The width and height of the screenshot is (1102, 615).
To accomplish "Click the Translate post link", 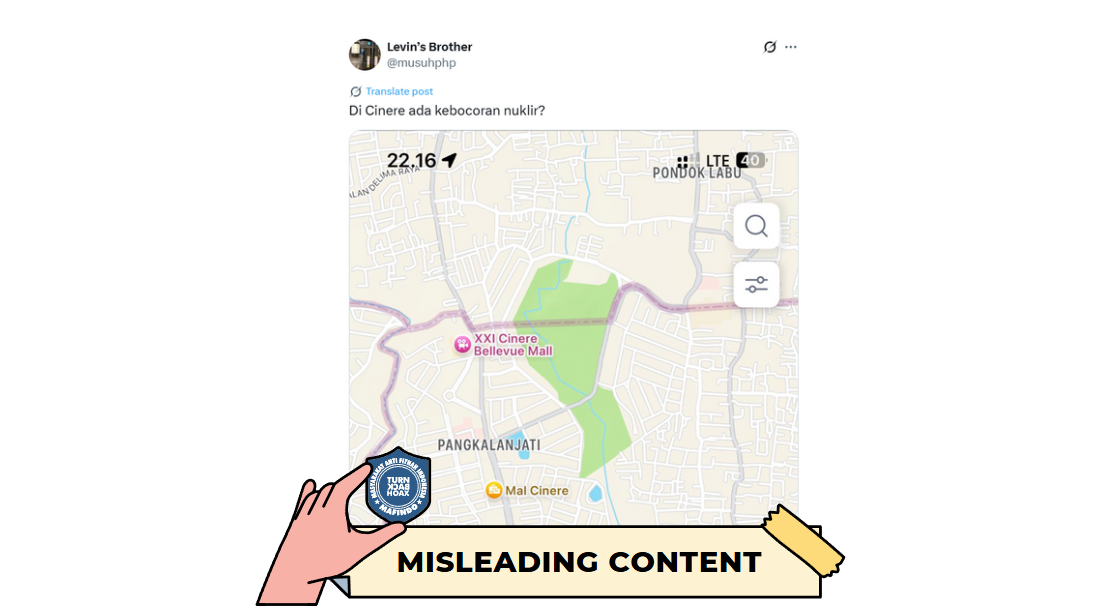I will [x=399, y=91].
